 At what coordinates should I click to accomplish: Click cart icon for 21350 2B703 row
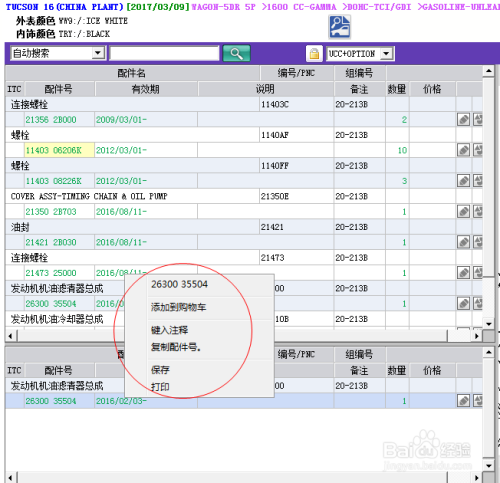[478, 212]
